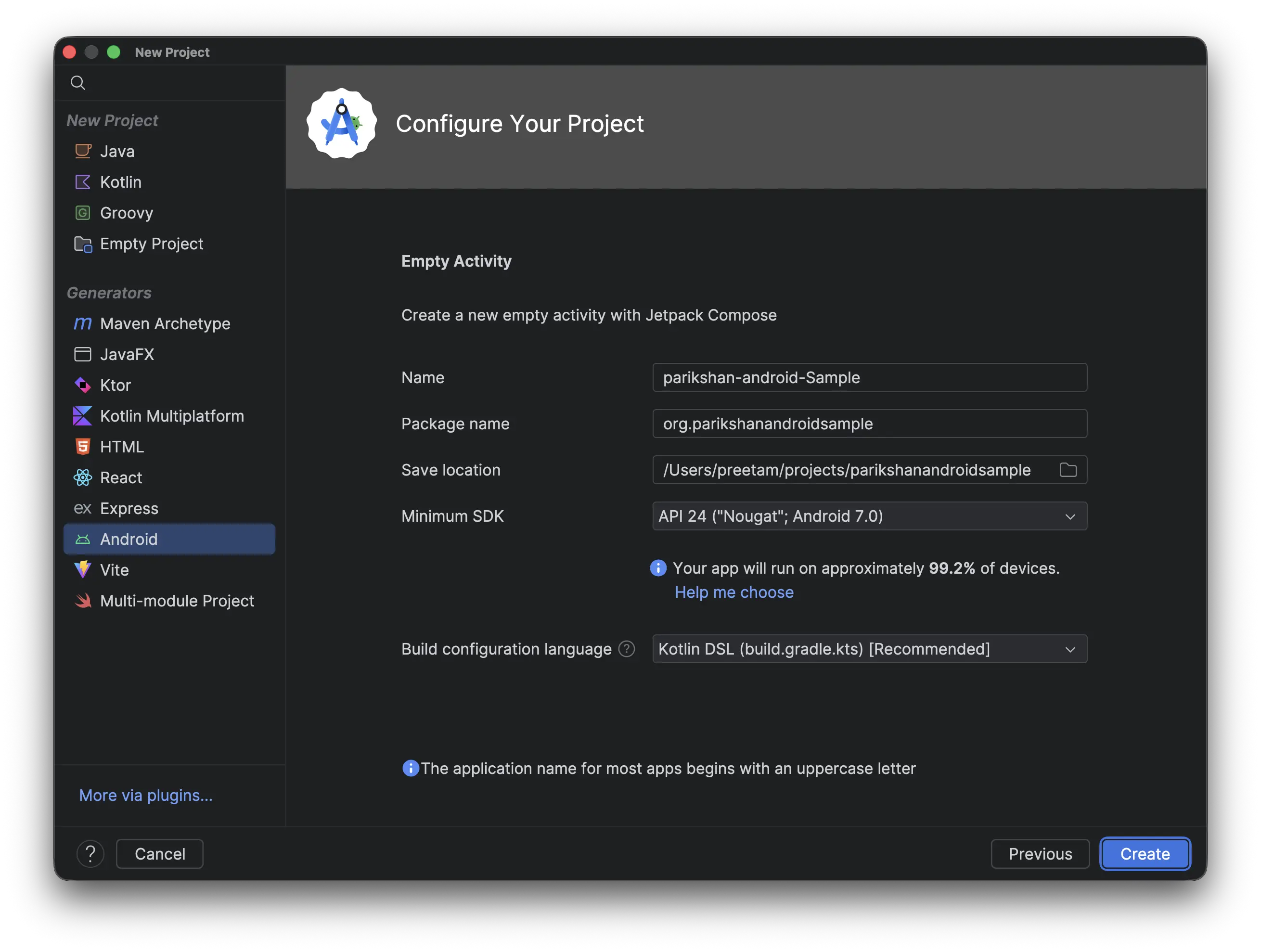Select the Empty Project folder icon

pos(83,244)
